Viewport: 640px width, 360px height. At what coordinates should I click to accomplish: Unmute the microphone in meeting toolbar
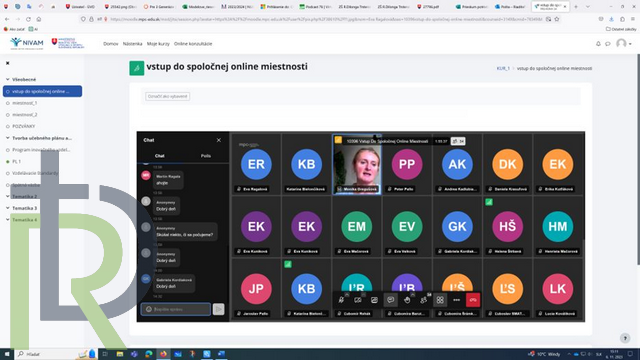341,300
